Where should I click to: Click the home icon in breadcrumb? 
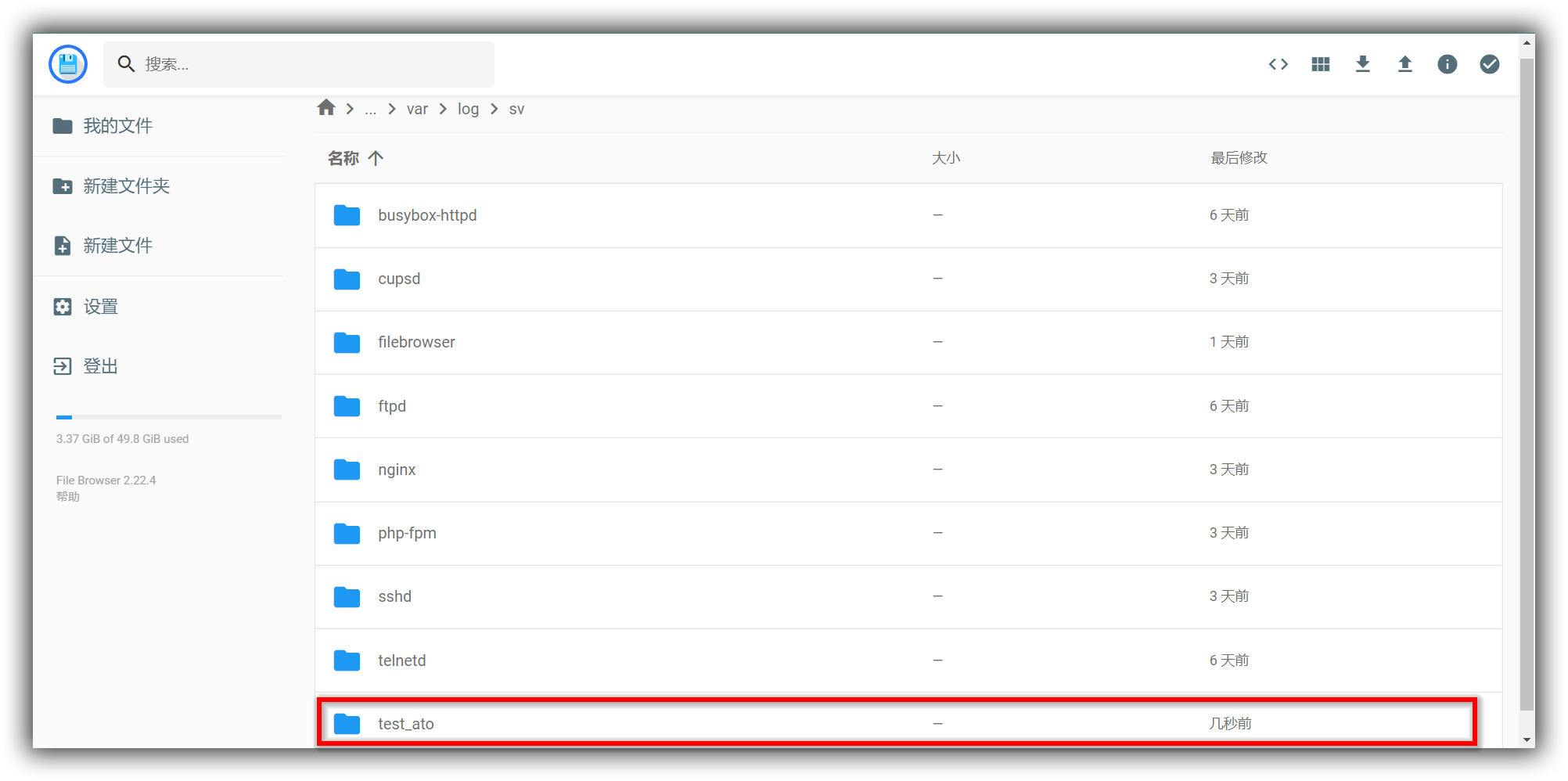coord(326,108)
